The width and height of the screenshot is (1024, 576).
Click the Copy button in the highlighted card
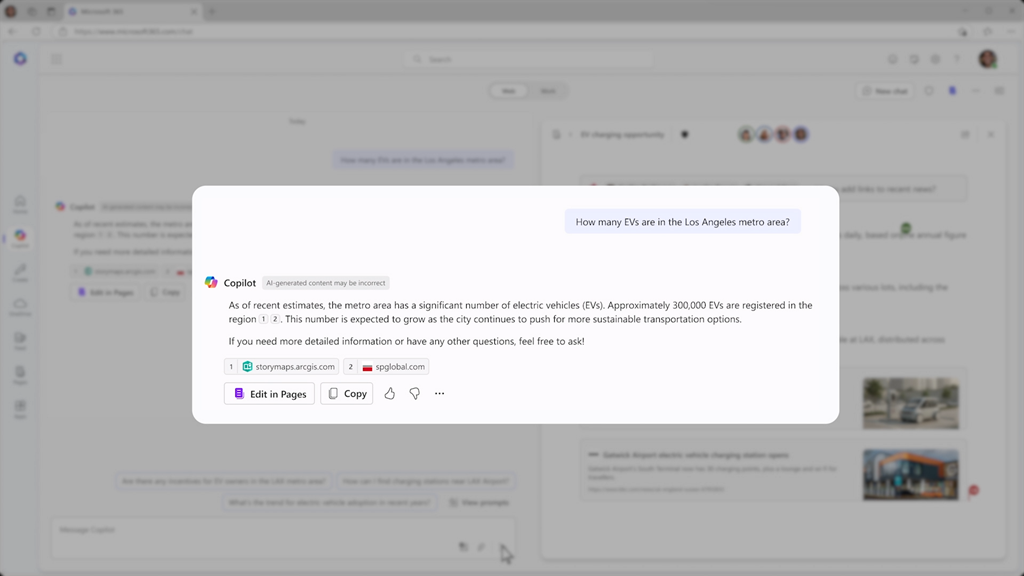point(347,394)
